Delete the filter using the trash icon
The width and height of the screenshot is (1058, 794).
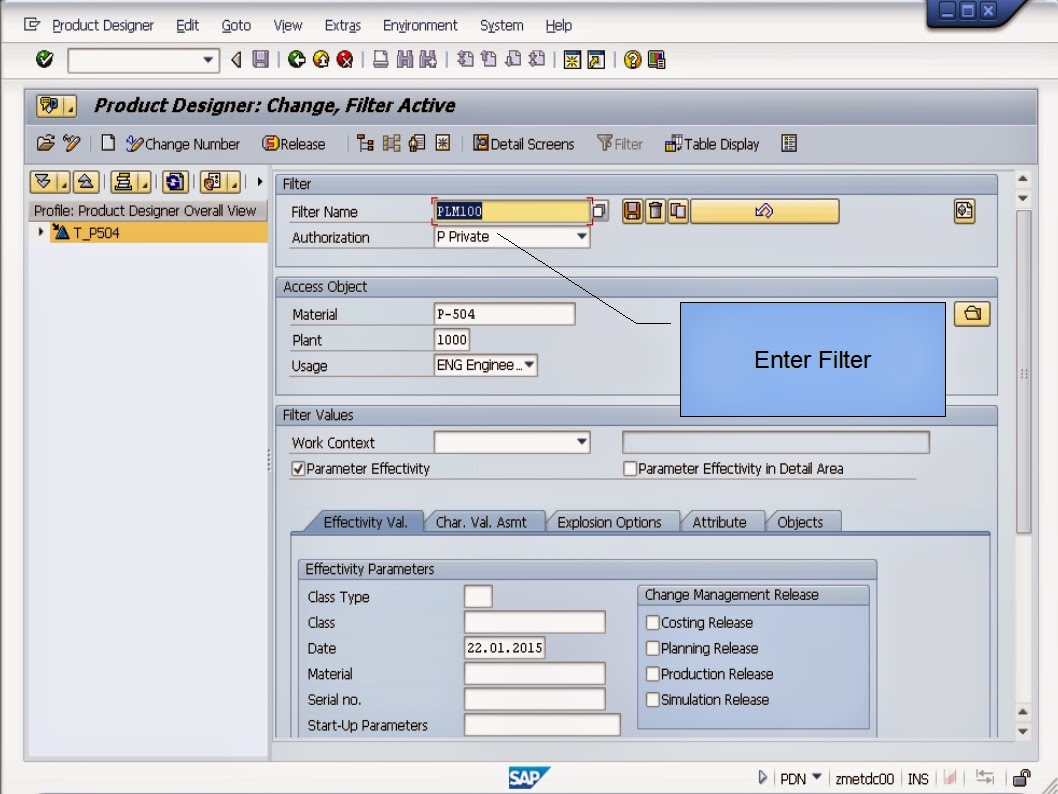[656, 211]
